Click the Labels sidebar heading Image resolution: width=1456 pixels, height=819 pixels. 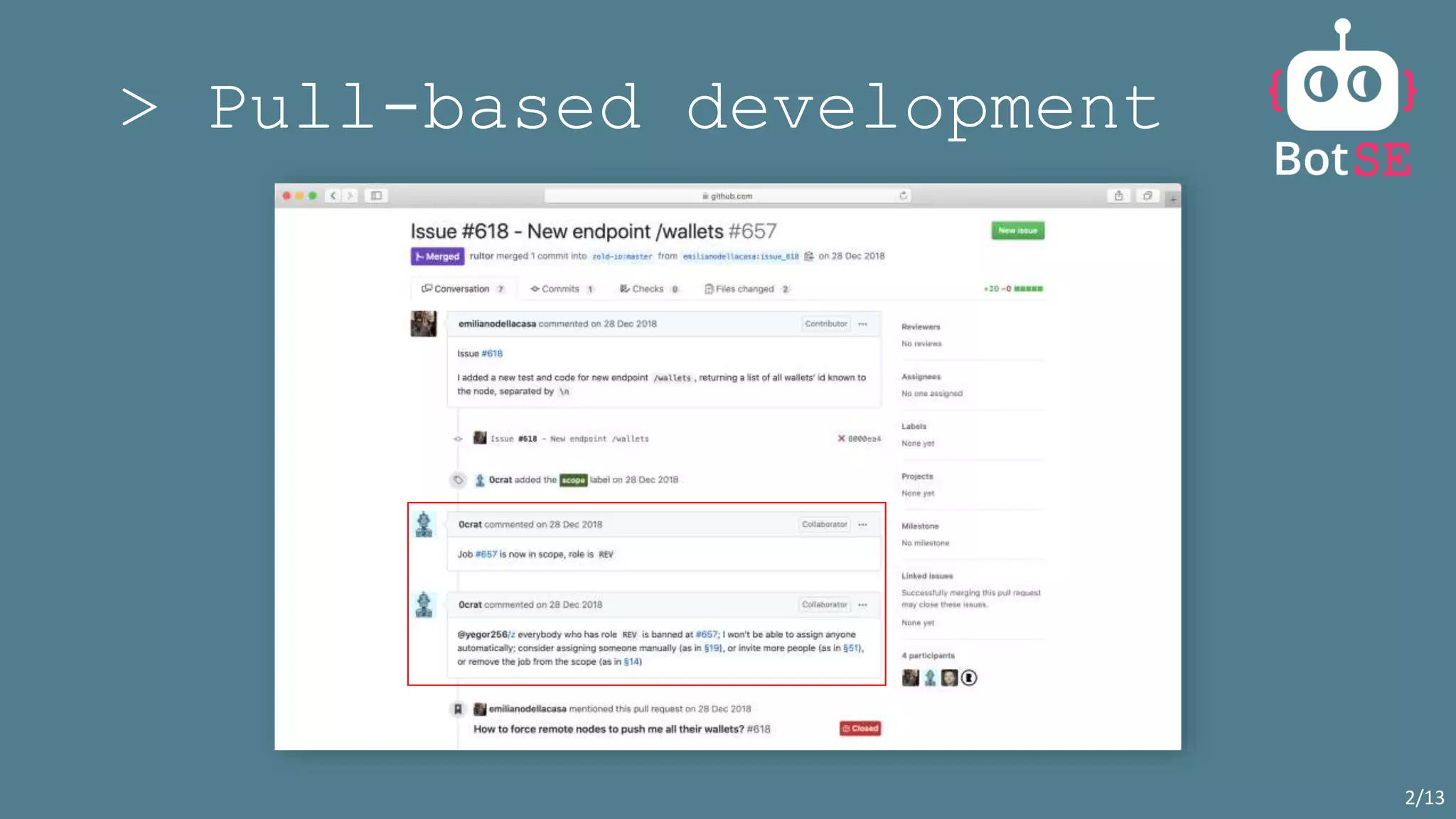914,427
